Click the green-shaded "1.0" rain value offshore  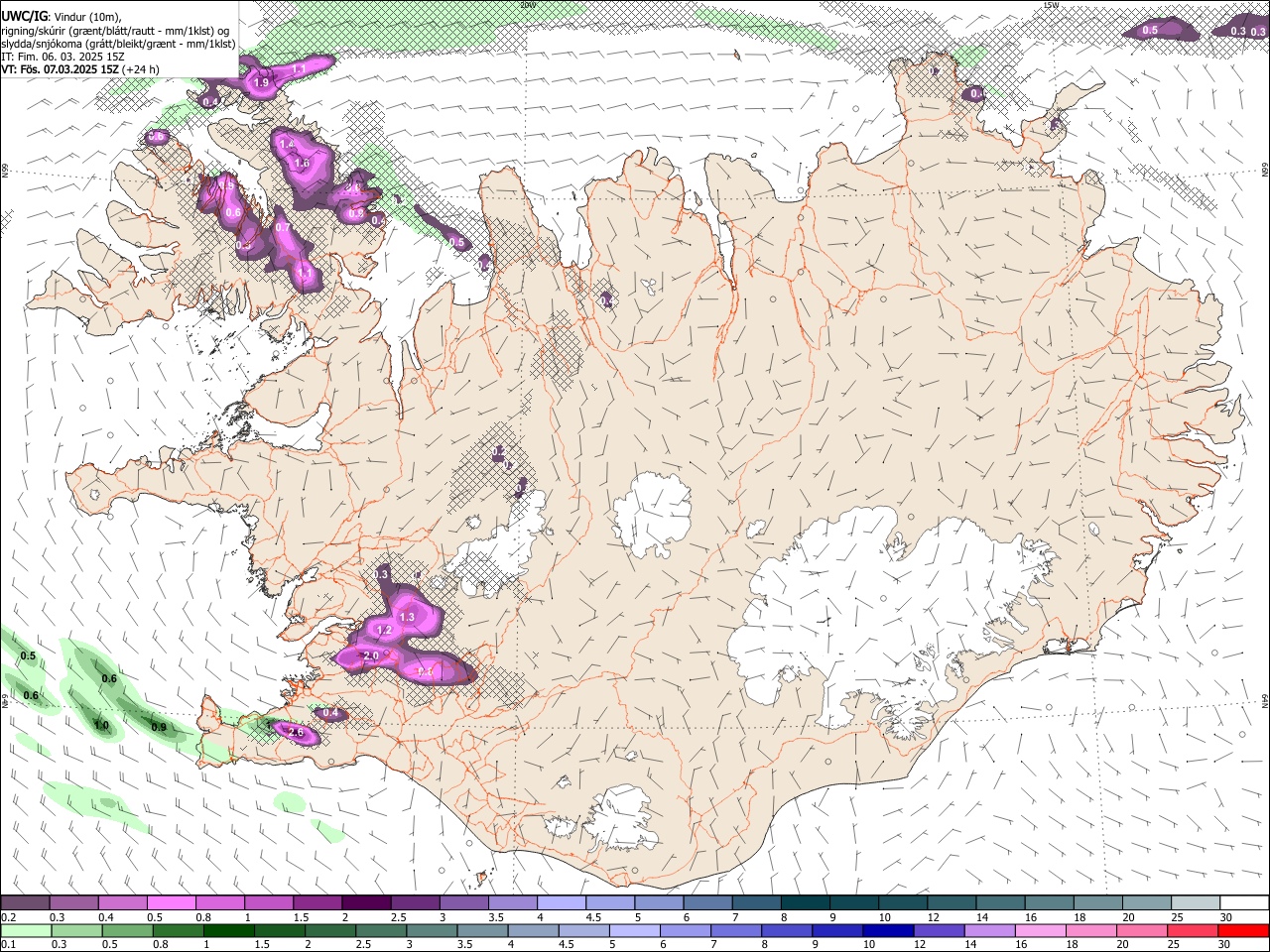(x=101, y=726)
